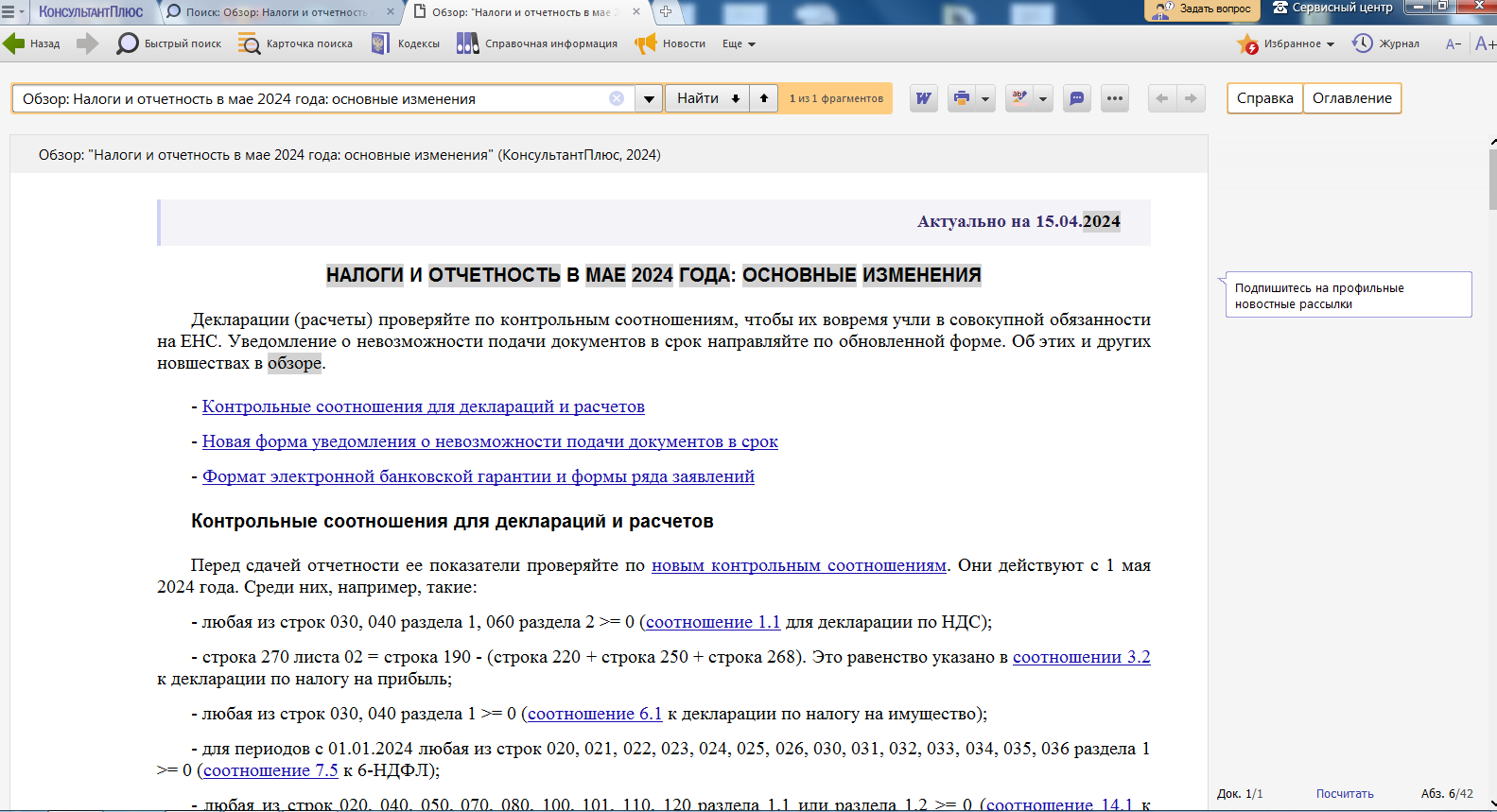The height and width of the screenshot is (812, 1497).
Task: Expand the Избранное dropdown
Action: tap(1331, 44)
